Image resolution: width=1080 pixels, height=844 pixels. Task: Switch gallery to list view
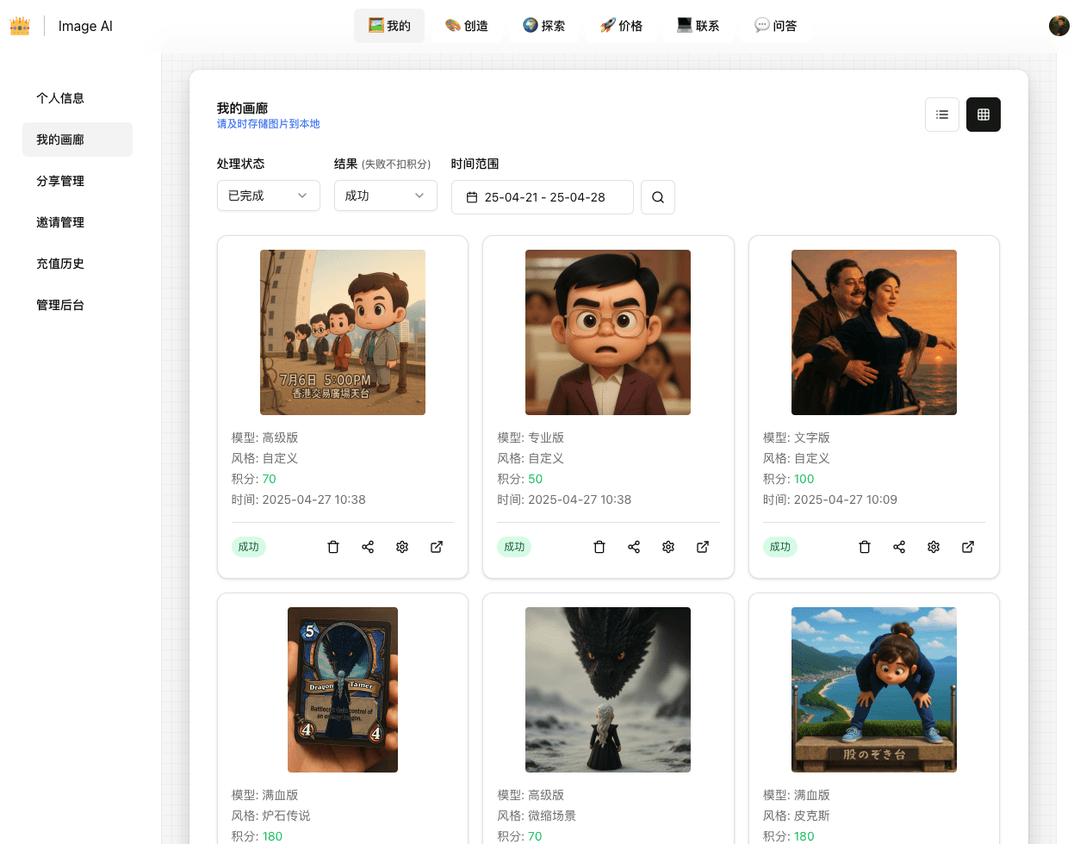point(942,115)
